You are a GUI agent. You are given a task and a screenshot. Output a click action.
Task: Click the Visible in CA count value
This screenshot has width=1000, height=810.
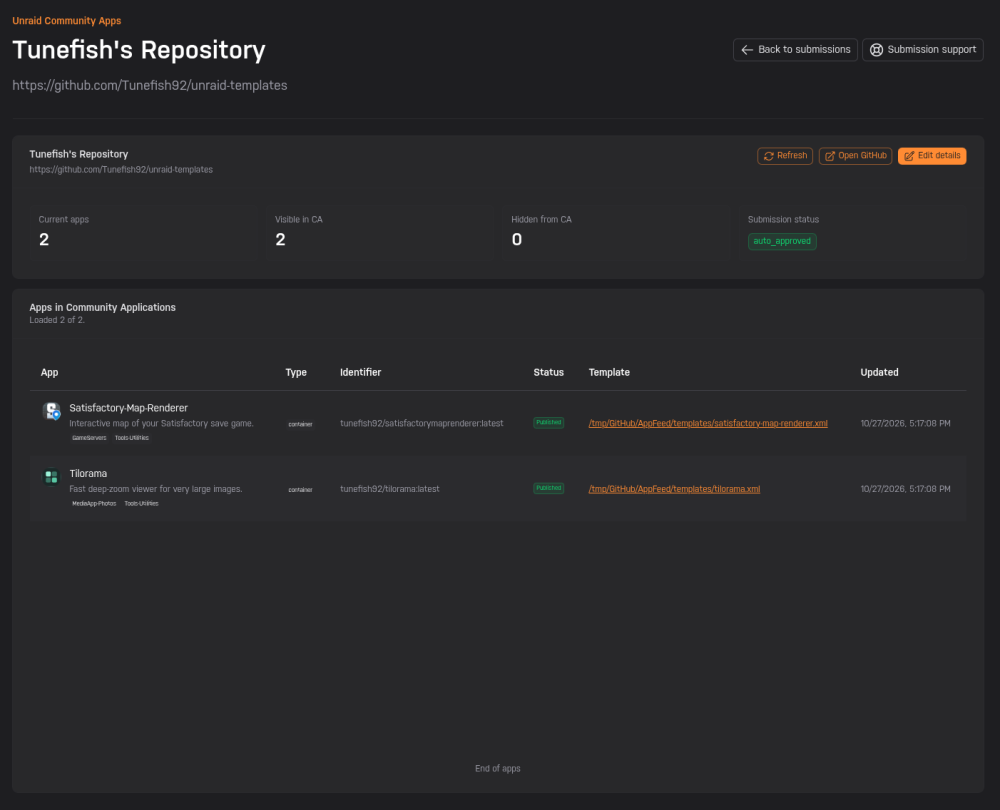pyautogui.click(x=280, y=240)
